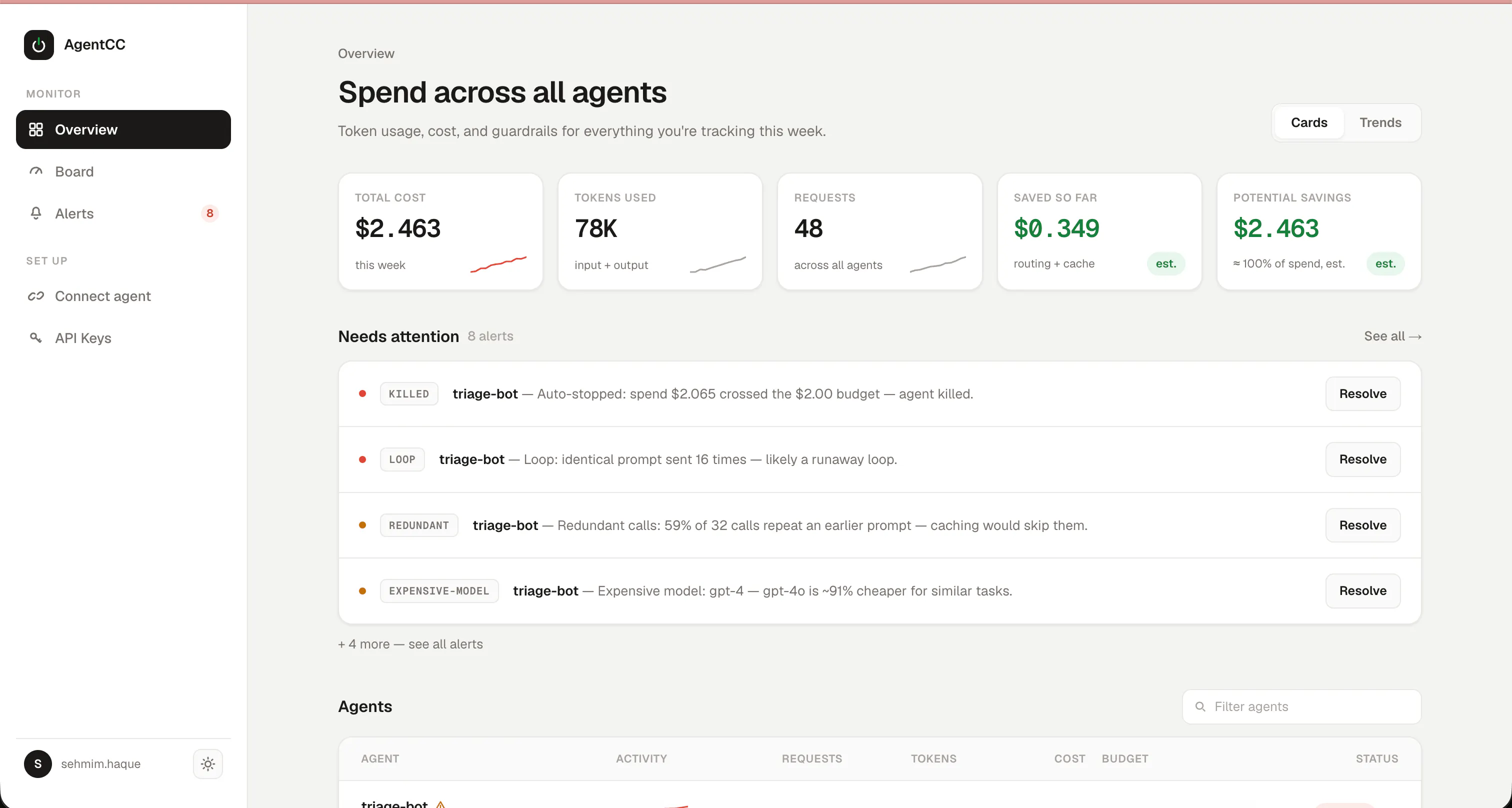Click the AGENT column header
1512x808 pixels.
click(x=380, y=758)
